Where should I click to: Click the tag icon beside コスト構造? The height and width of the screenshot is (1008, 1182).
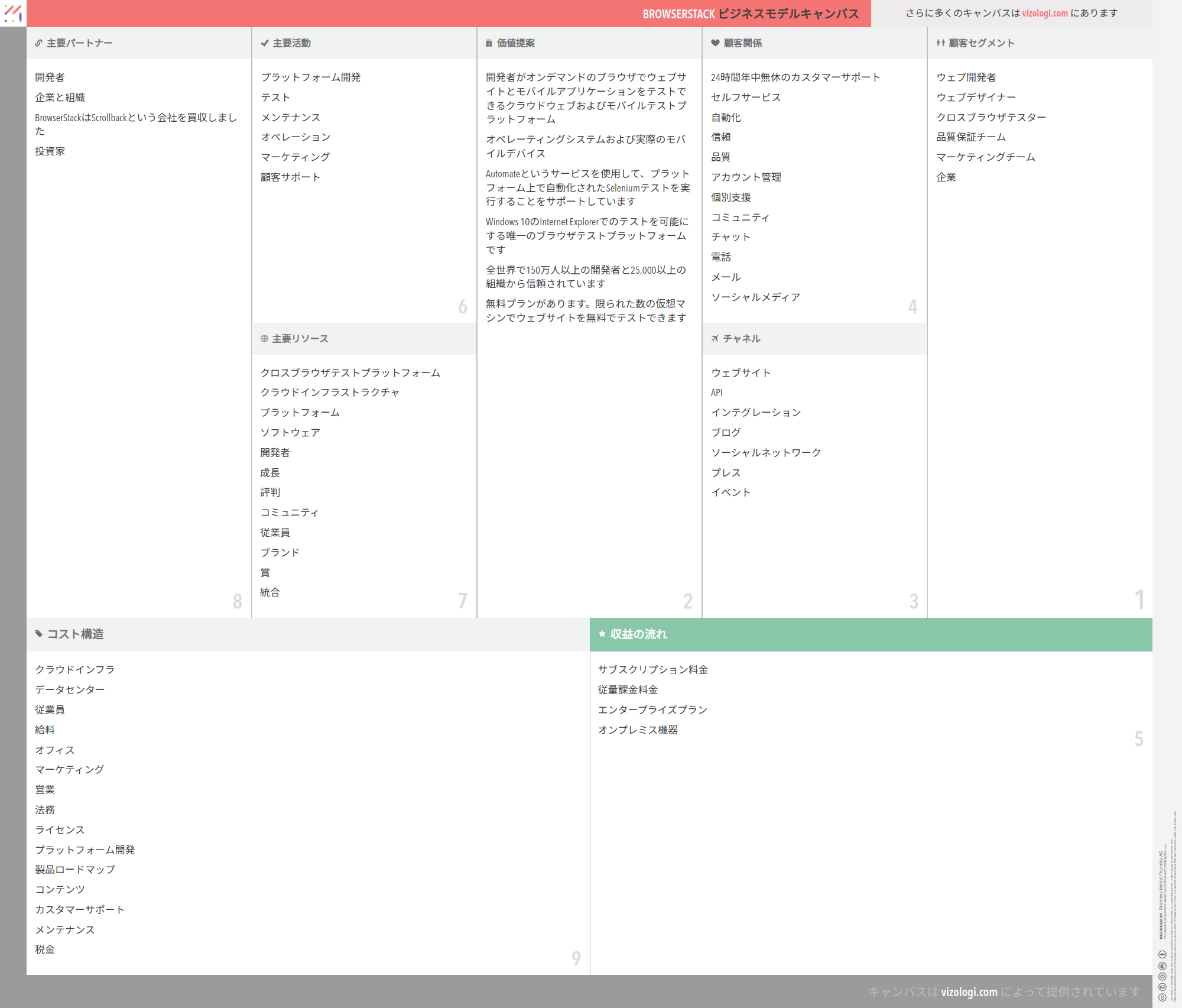coord(39,634)
